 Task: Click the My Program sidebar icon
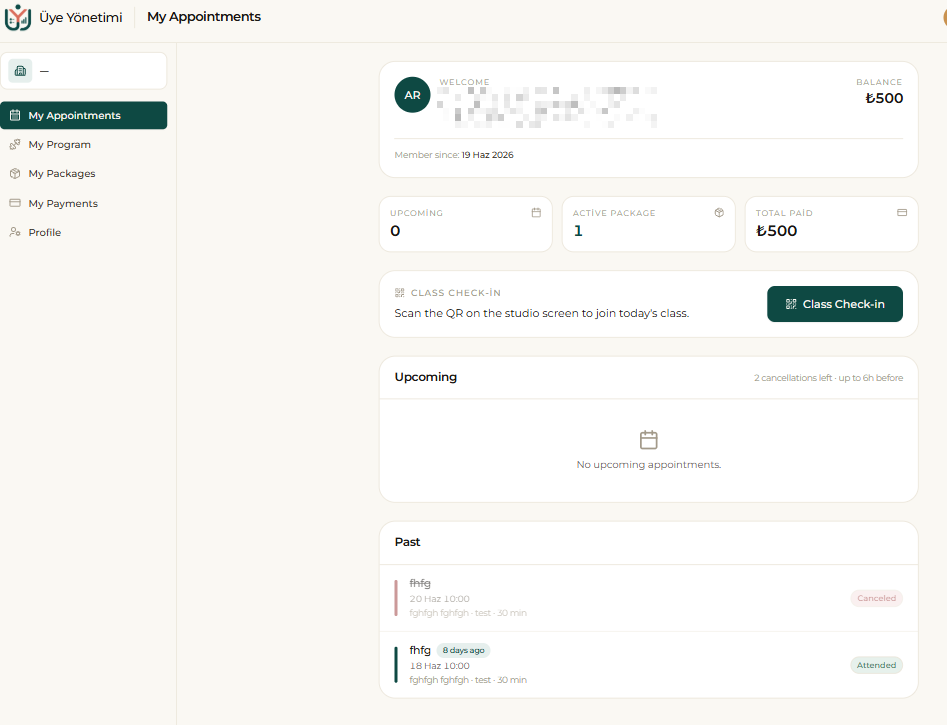15,144
